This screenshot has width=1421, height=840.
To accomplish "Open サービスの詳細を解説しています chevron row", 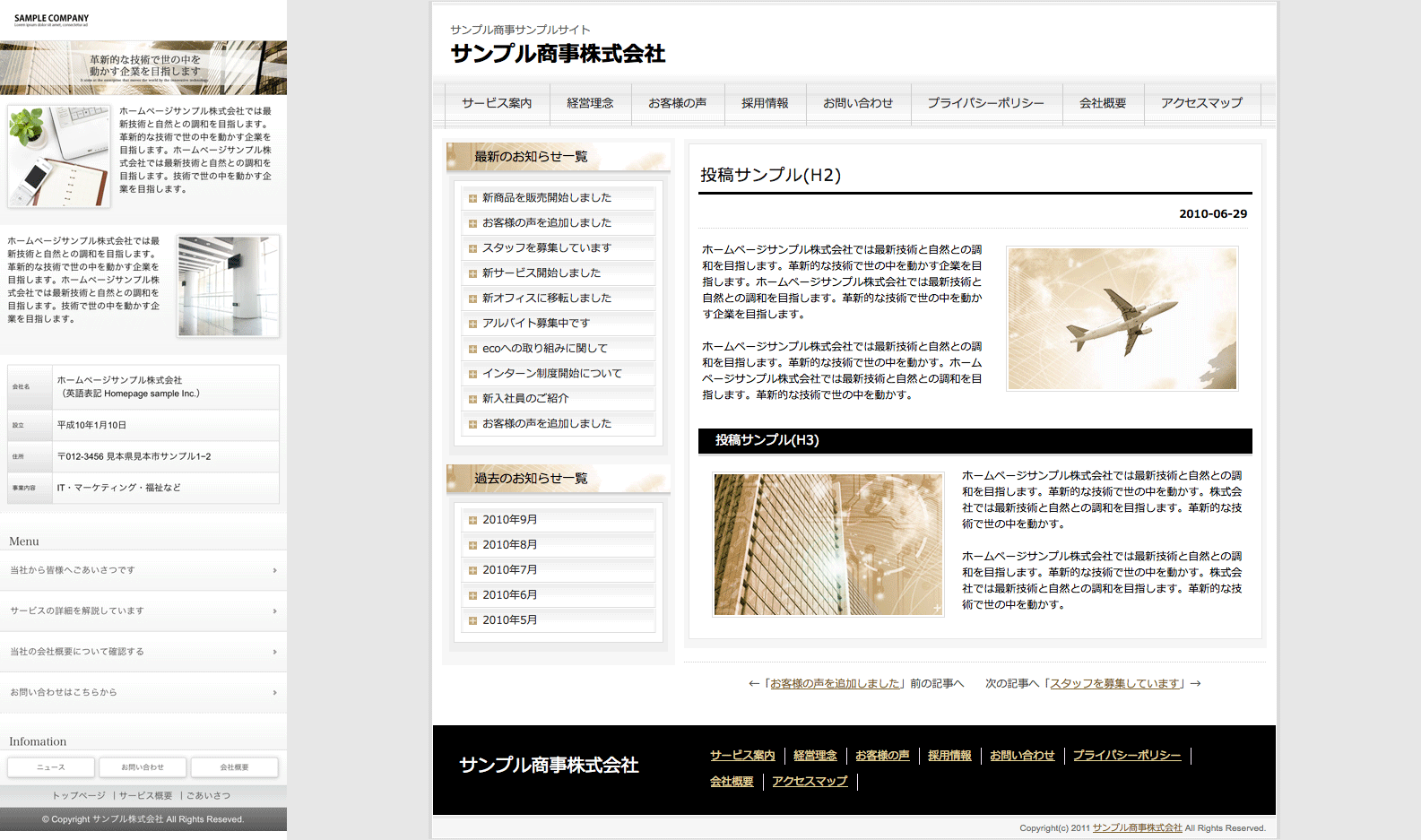I will click(274, 611).
